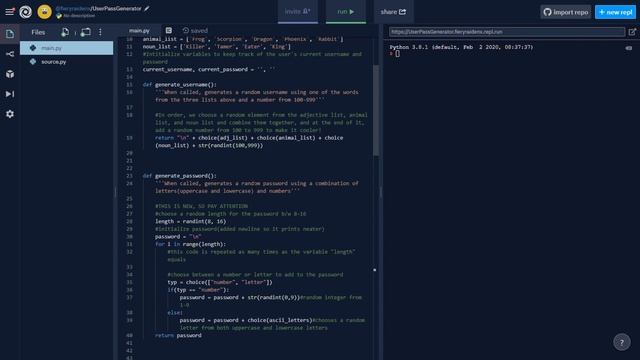Open the yellow user avatar profile
The width and height of the screenshot is (640, 360).
44,12
